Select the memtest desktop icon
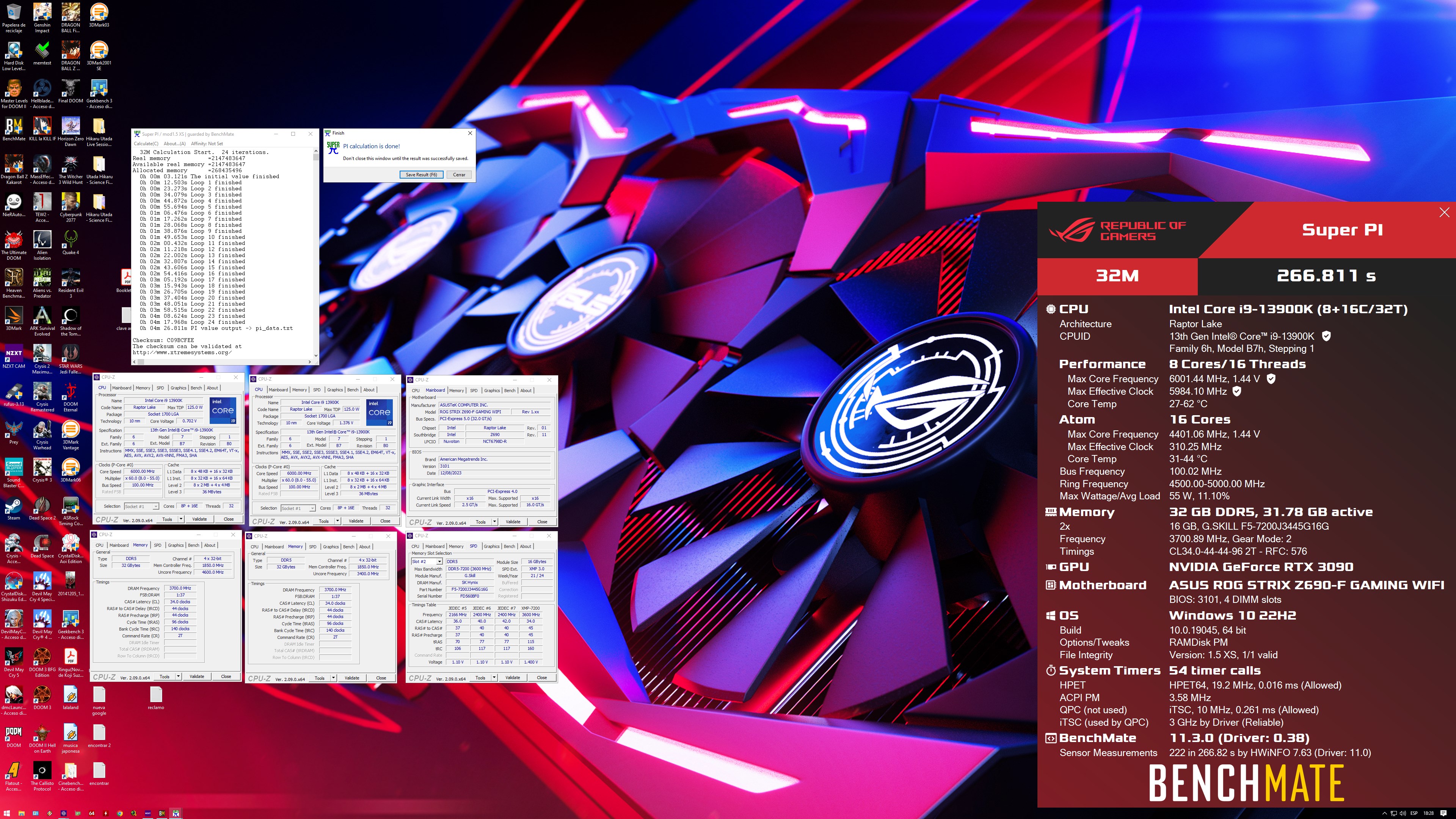 click(42, 53)
